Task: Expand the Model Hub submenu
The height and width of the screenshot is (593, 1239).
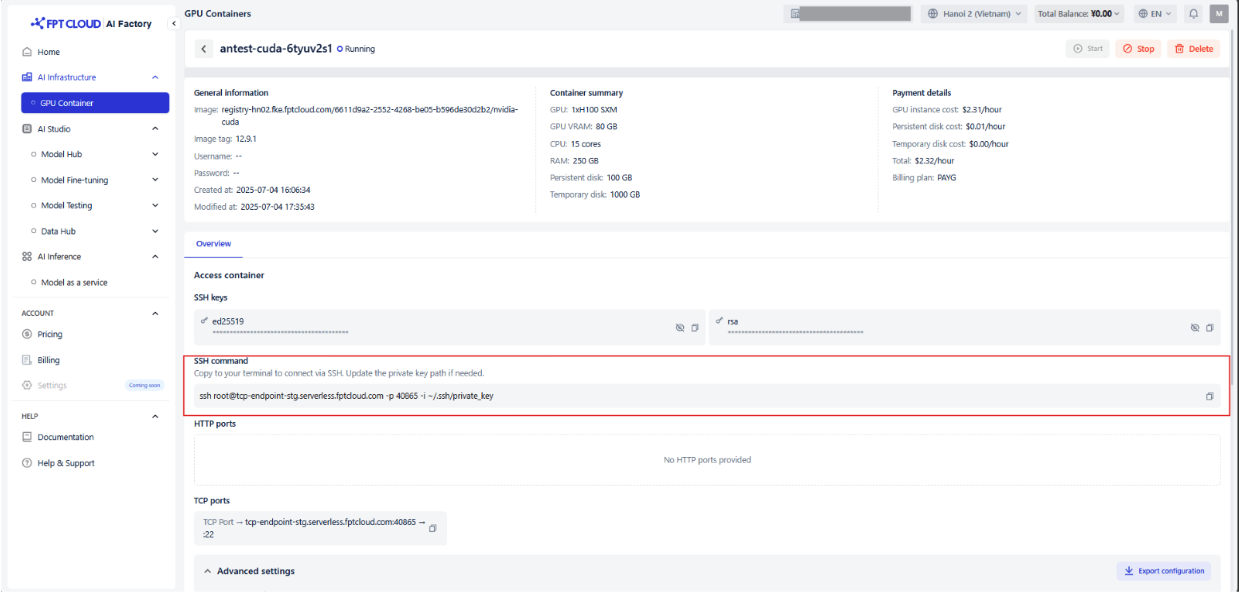Action: click(155, 155)
